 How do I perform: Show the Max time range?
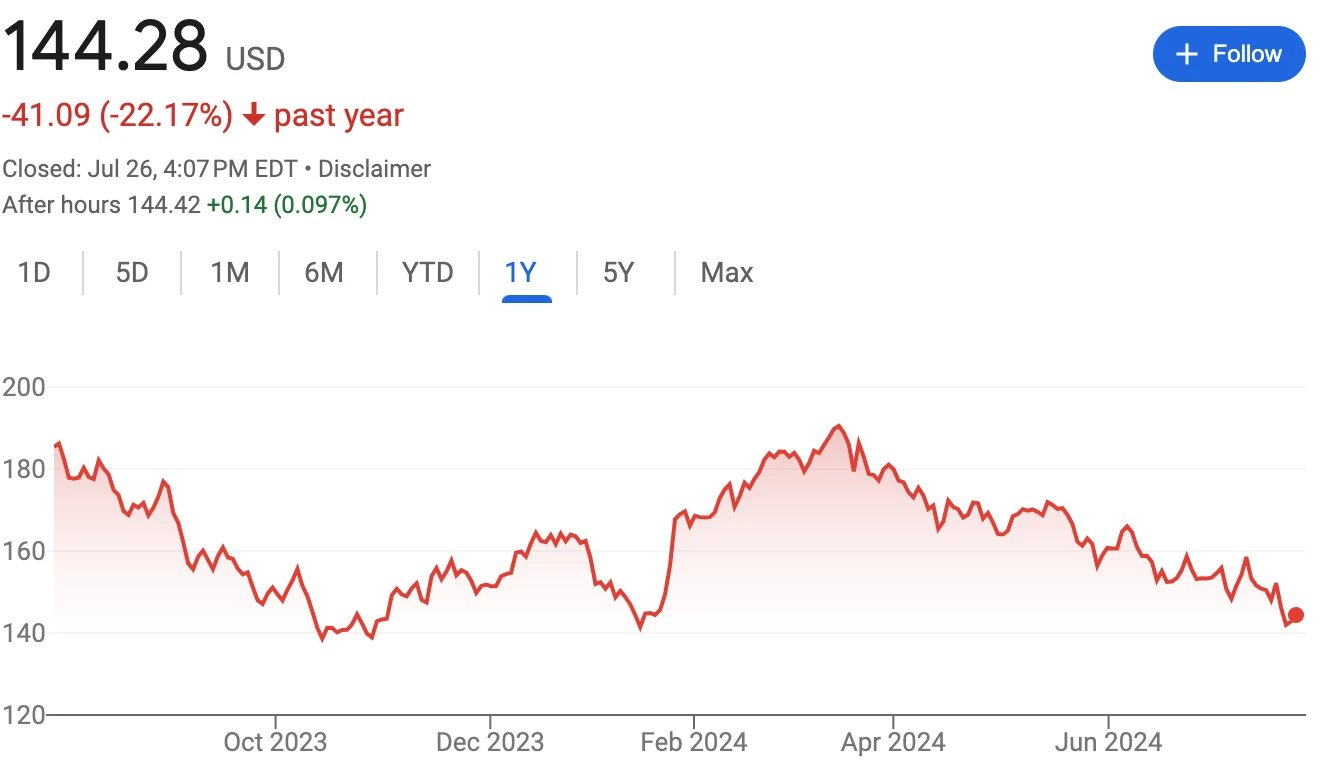[x=727, y=273]
